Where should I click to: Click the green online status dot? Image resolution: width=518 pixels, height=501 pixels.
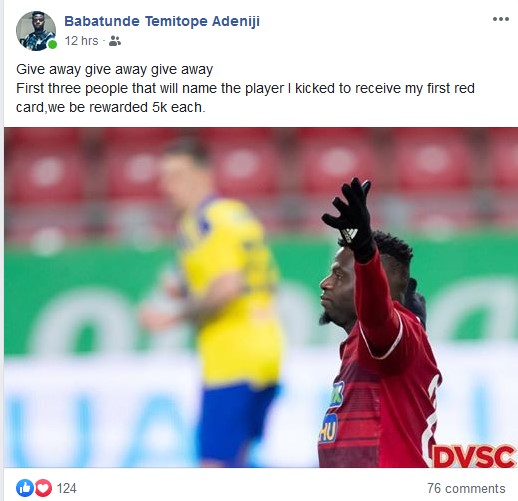coord(52,45)
